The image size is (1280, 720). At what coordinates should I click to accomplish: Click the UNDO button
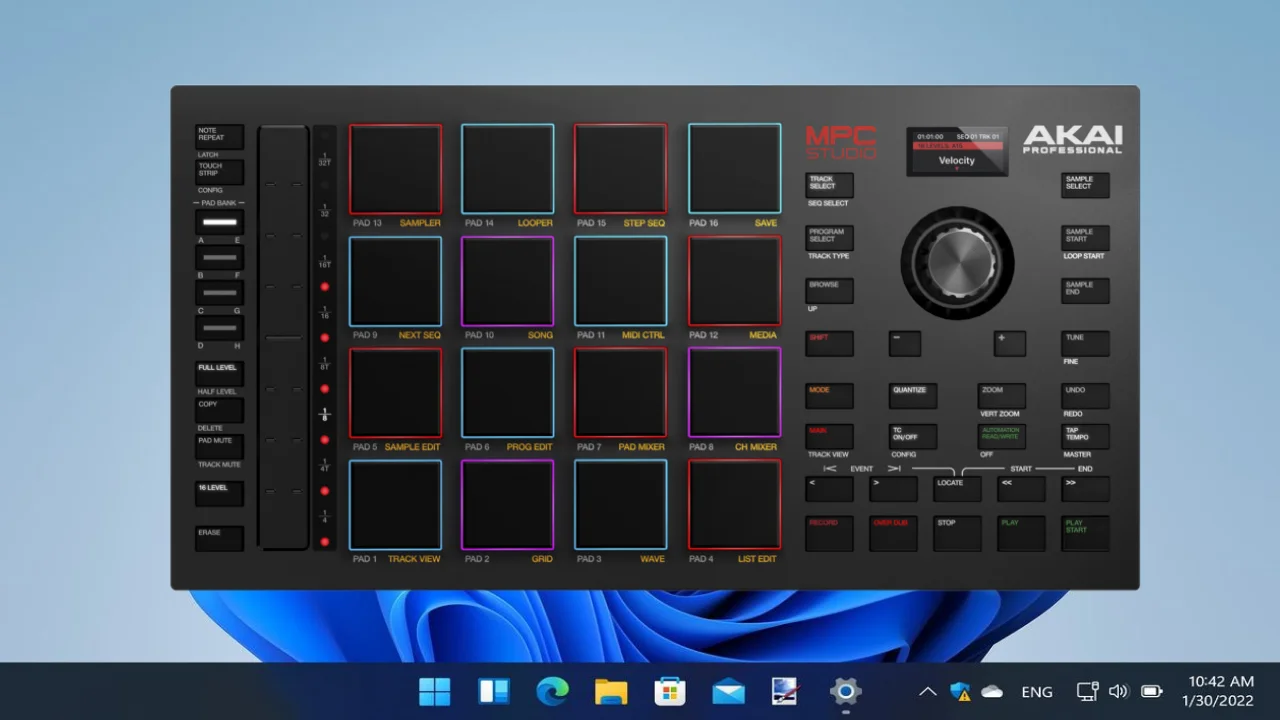1086,396
